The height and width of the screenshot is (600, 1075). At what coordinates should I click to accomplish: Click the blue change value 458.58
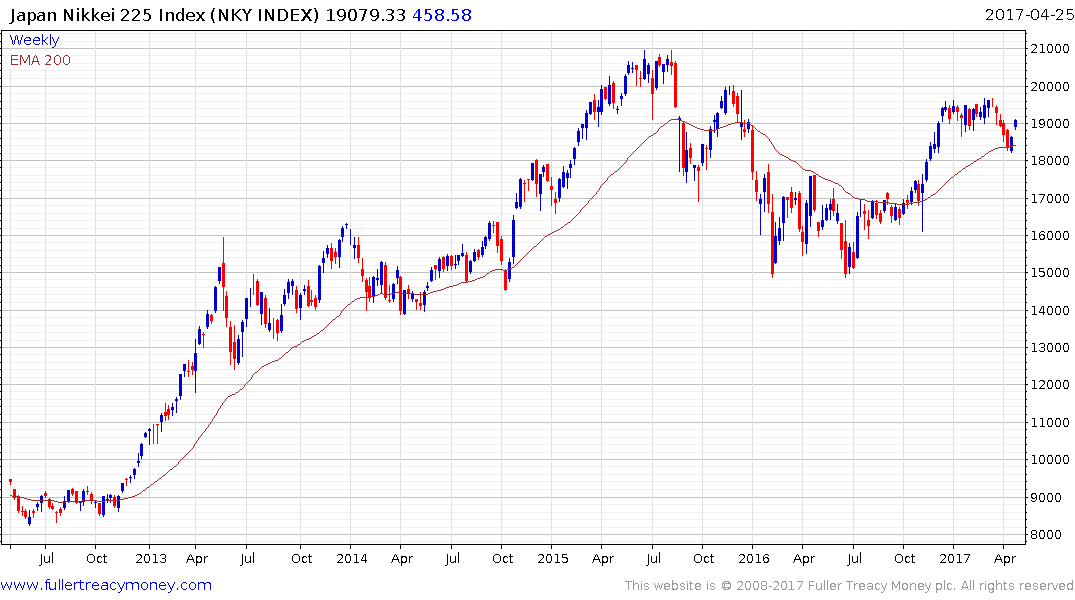[x=442, y=15]
